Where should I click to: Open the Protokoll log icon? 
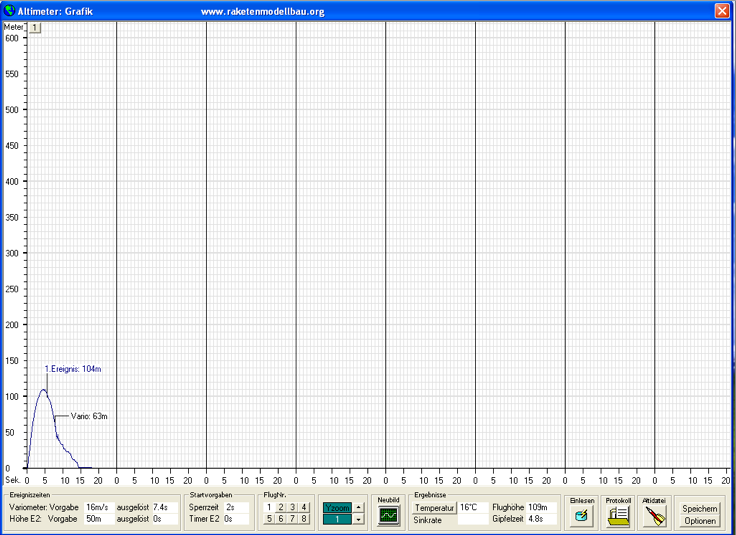(618, 516)
